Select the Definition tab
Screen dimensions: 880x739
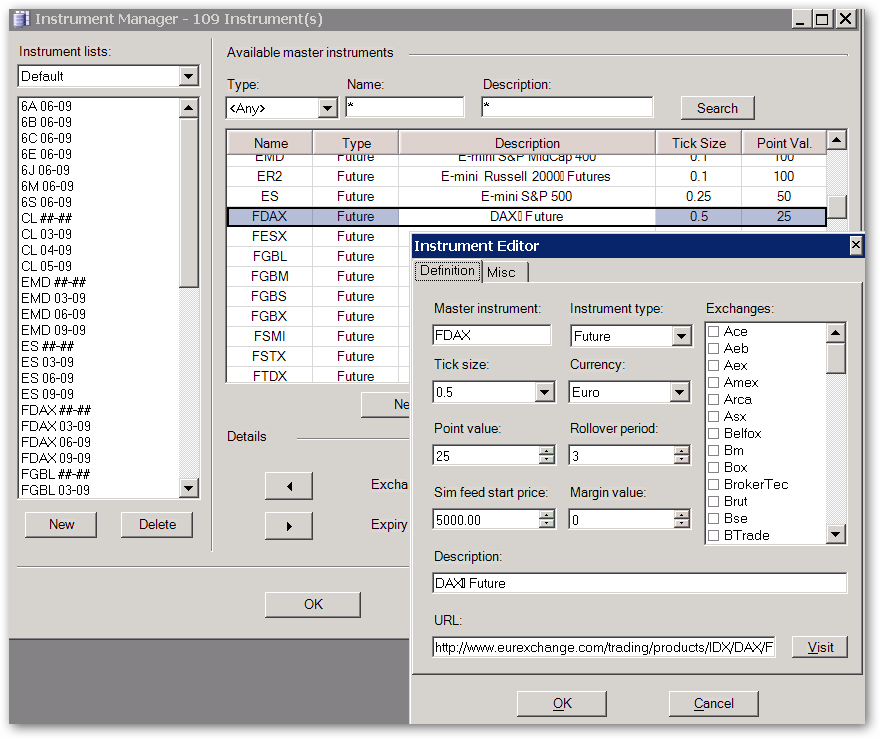coord(447,271)
